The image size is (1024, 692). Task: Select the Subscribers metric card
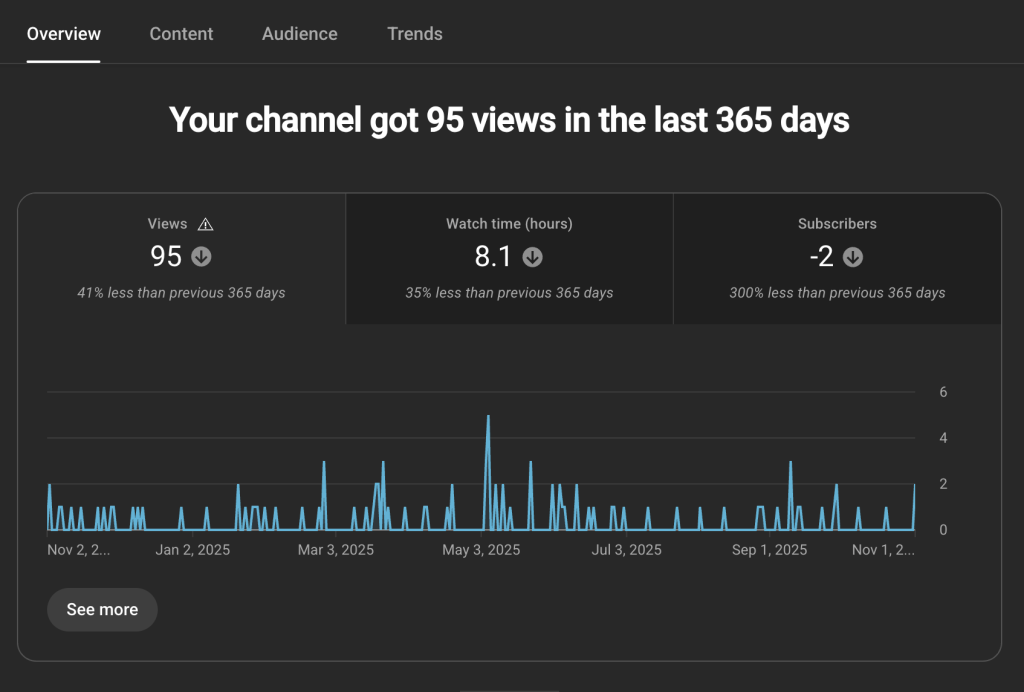837,258
